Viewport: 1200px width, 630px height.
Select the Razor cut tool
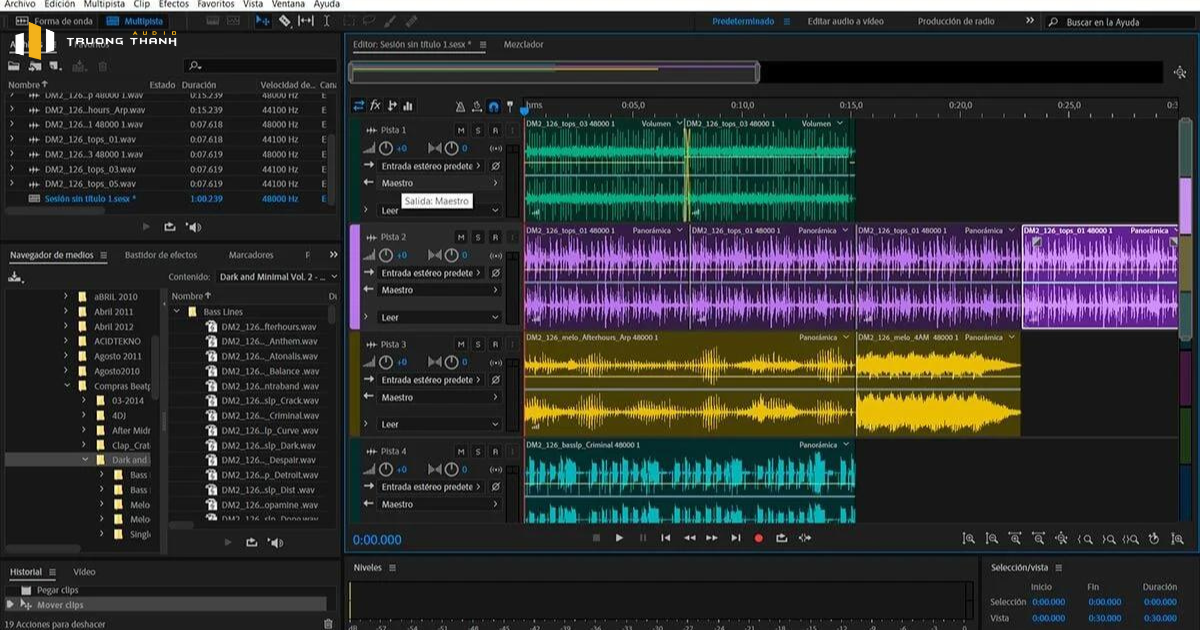click(x=285, y=21)
